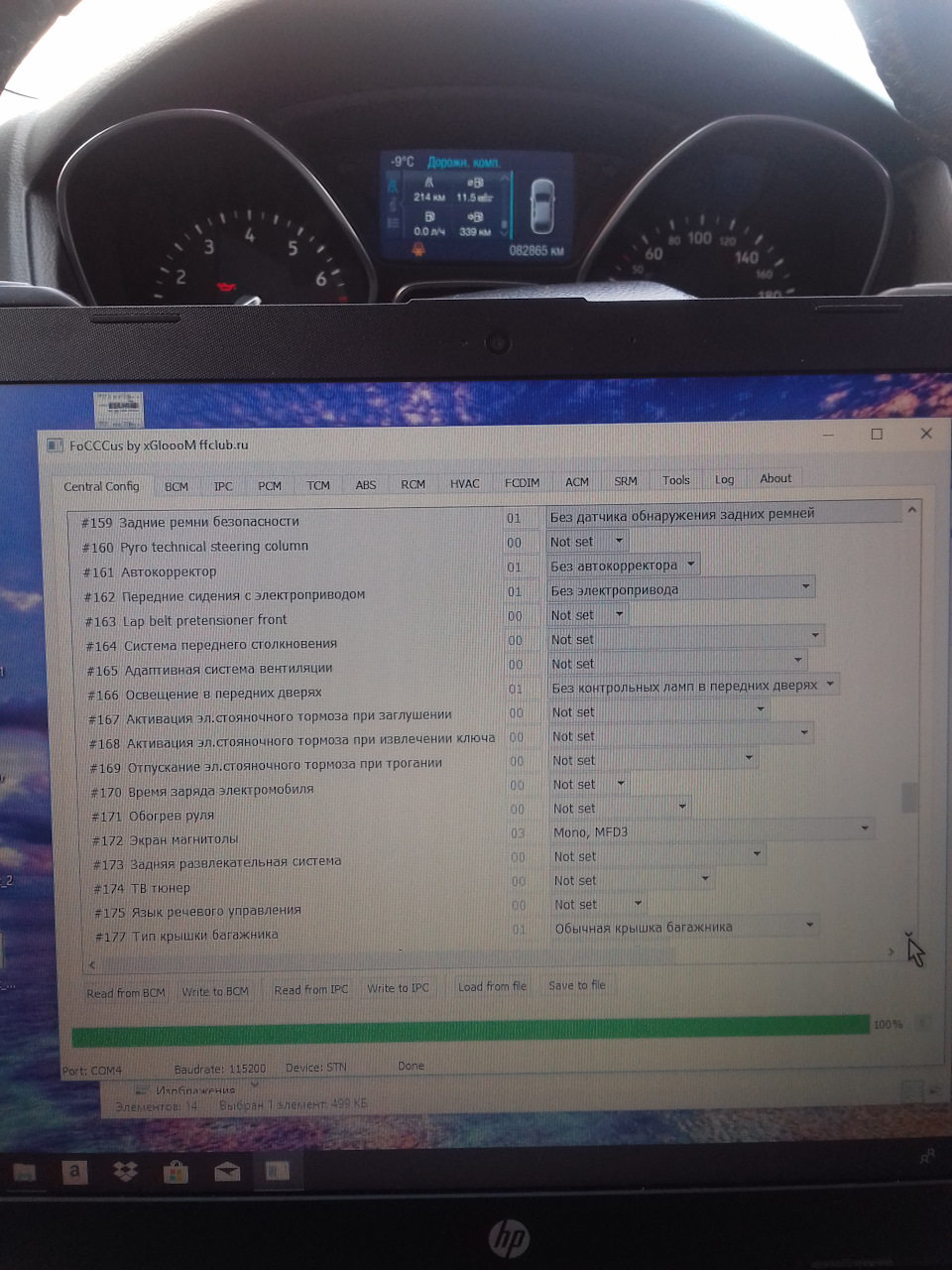Click the vertical scrollbar thumb in list
The height and width of the screenshot is (1270, 952).
tap(907, 798)
